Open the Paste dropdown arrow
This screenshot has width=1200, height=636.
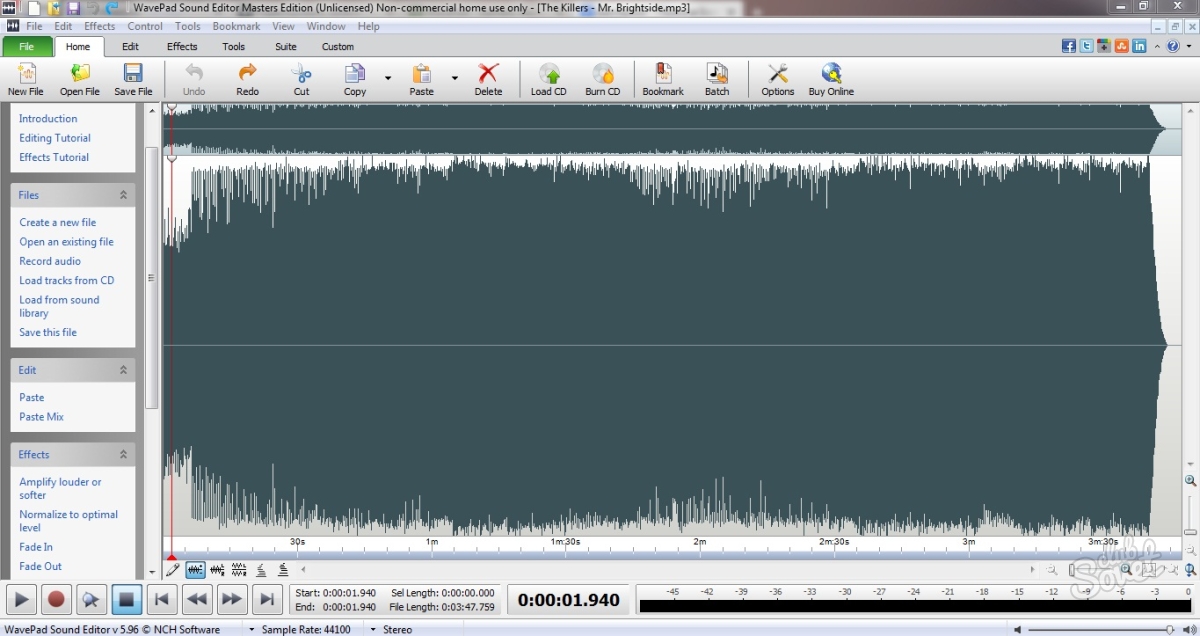point(454,78)
